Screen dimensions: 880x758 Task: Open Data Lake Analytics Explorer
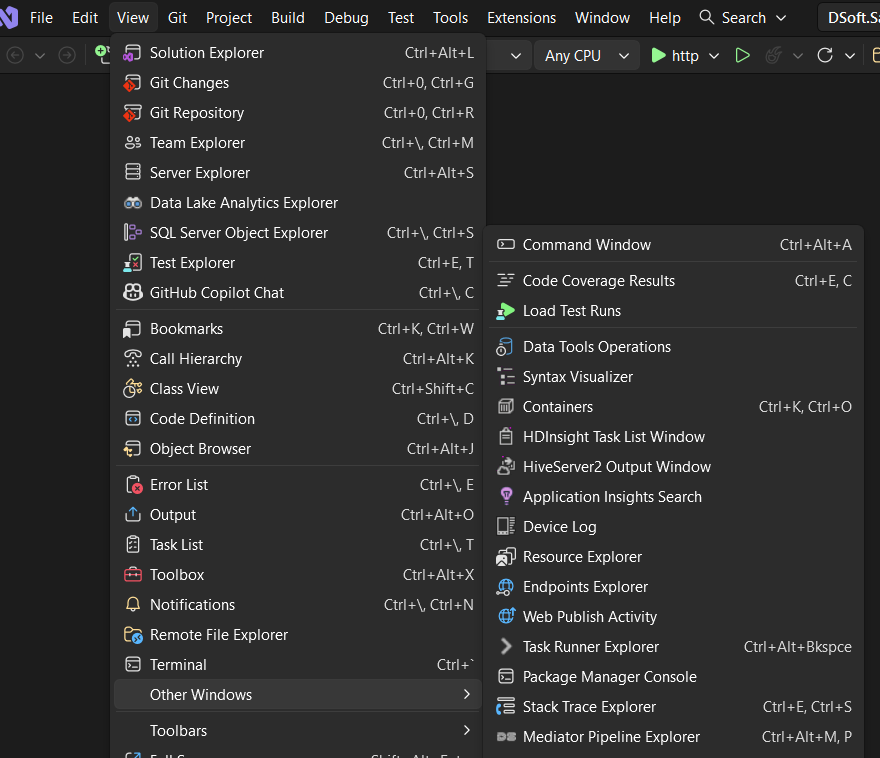297,203
